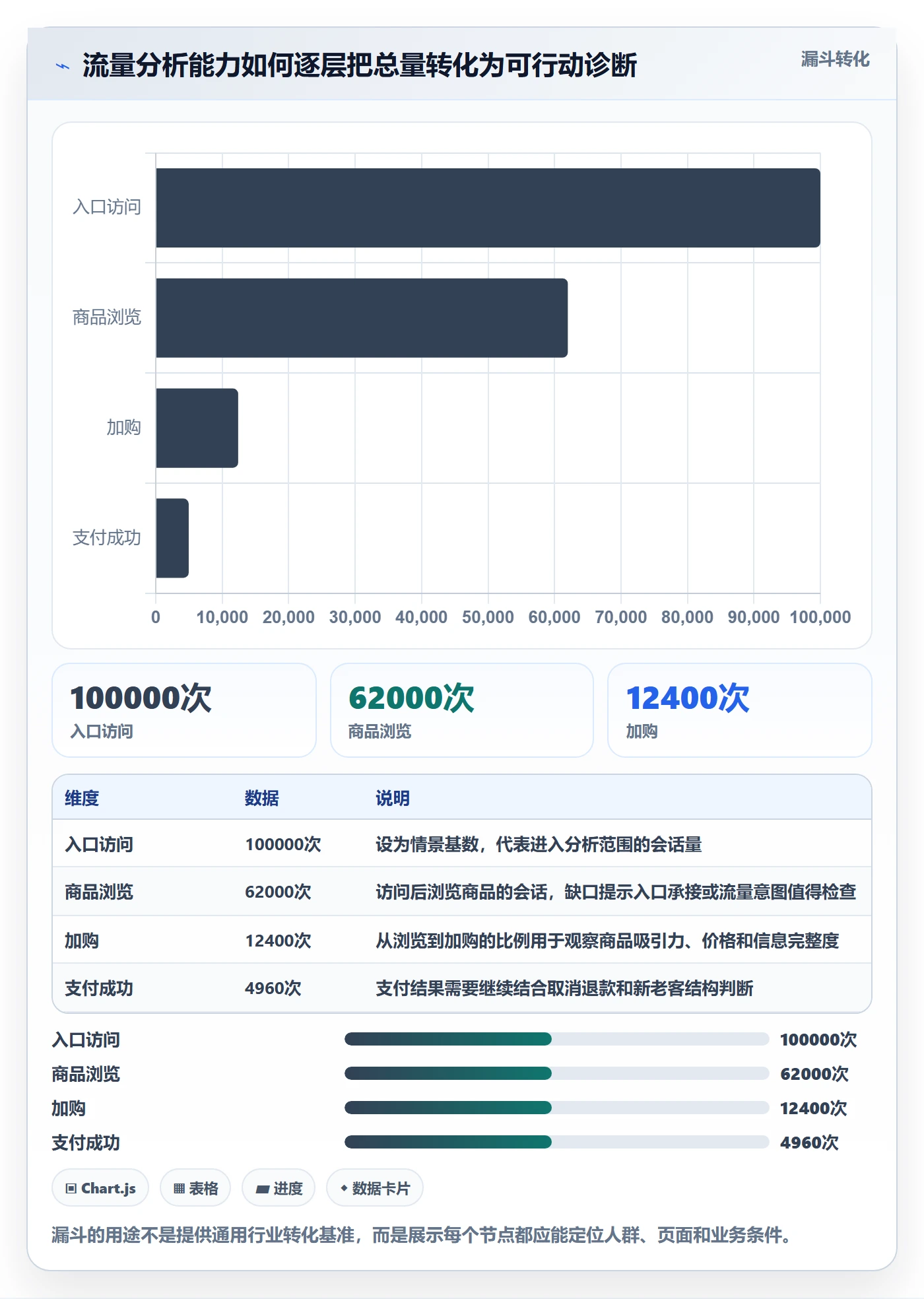
Task: Click the 入口访问 label in progress list
Action: click(x=86, y=1040)
